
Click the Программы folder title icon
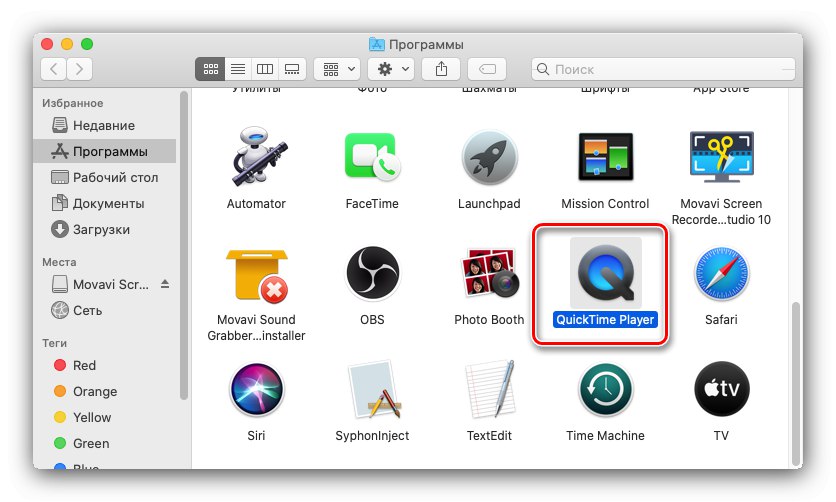[377, 44]
